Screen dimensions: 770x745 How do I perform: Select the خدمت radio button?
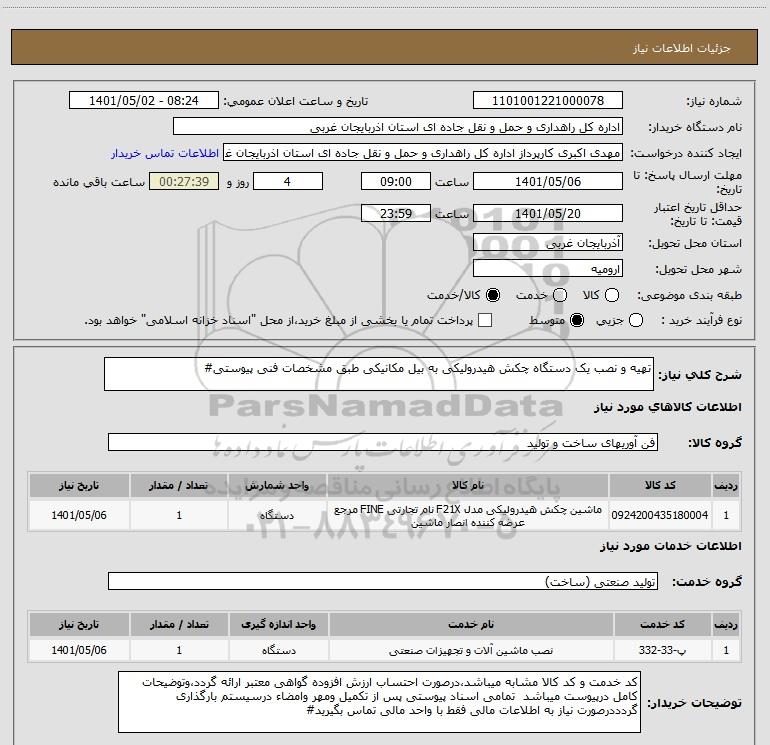pyautogui.click(x=560, y=295)
